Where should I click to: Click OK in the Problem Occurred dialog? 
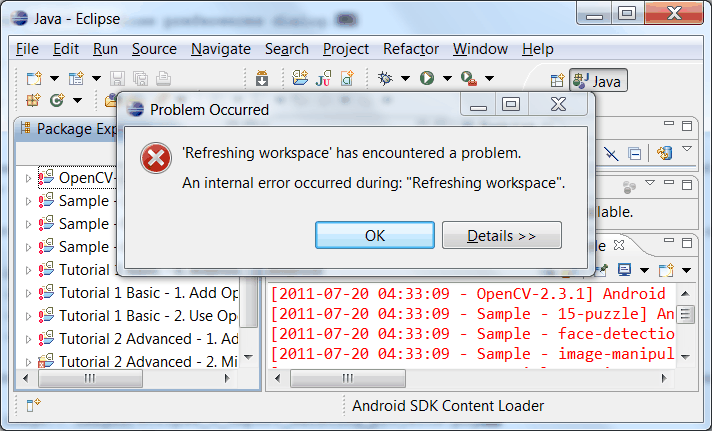pyautogui.click(x=375, y=235)
